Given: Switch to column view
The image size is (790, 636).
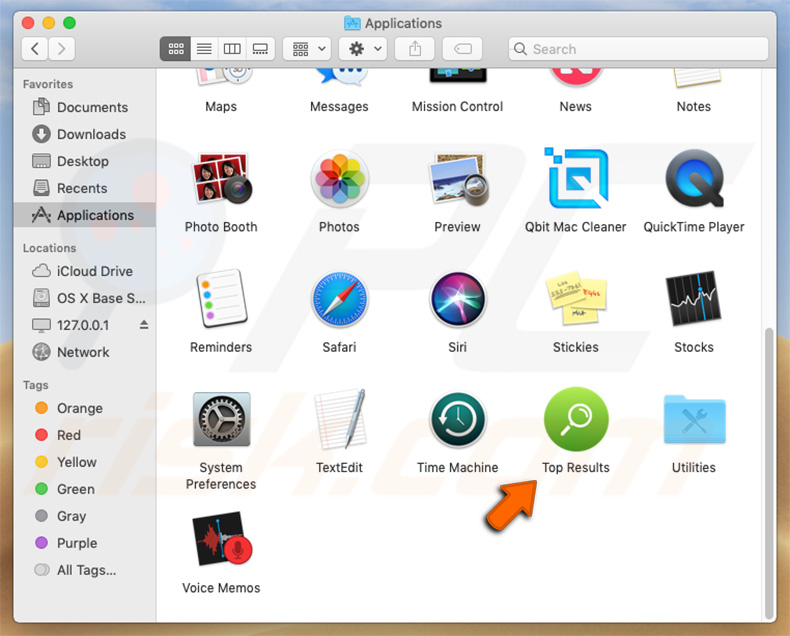Looking at the screenshot, I should coord(232,49).
